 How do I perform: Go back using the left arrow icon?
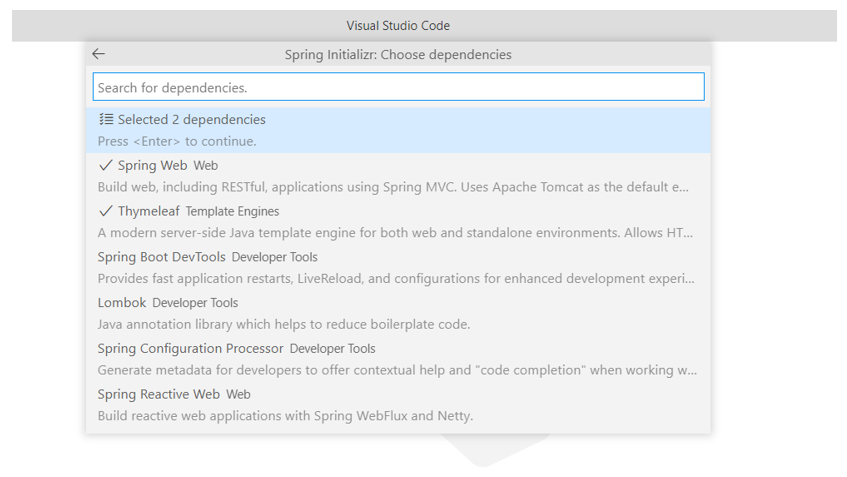[x=98, y=54]
